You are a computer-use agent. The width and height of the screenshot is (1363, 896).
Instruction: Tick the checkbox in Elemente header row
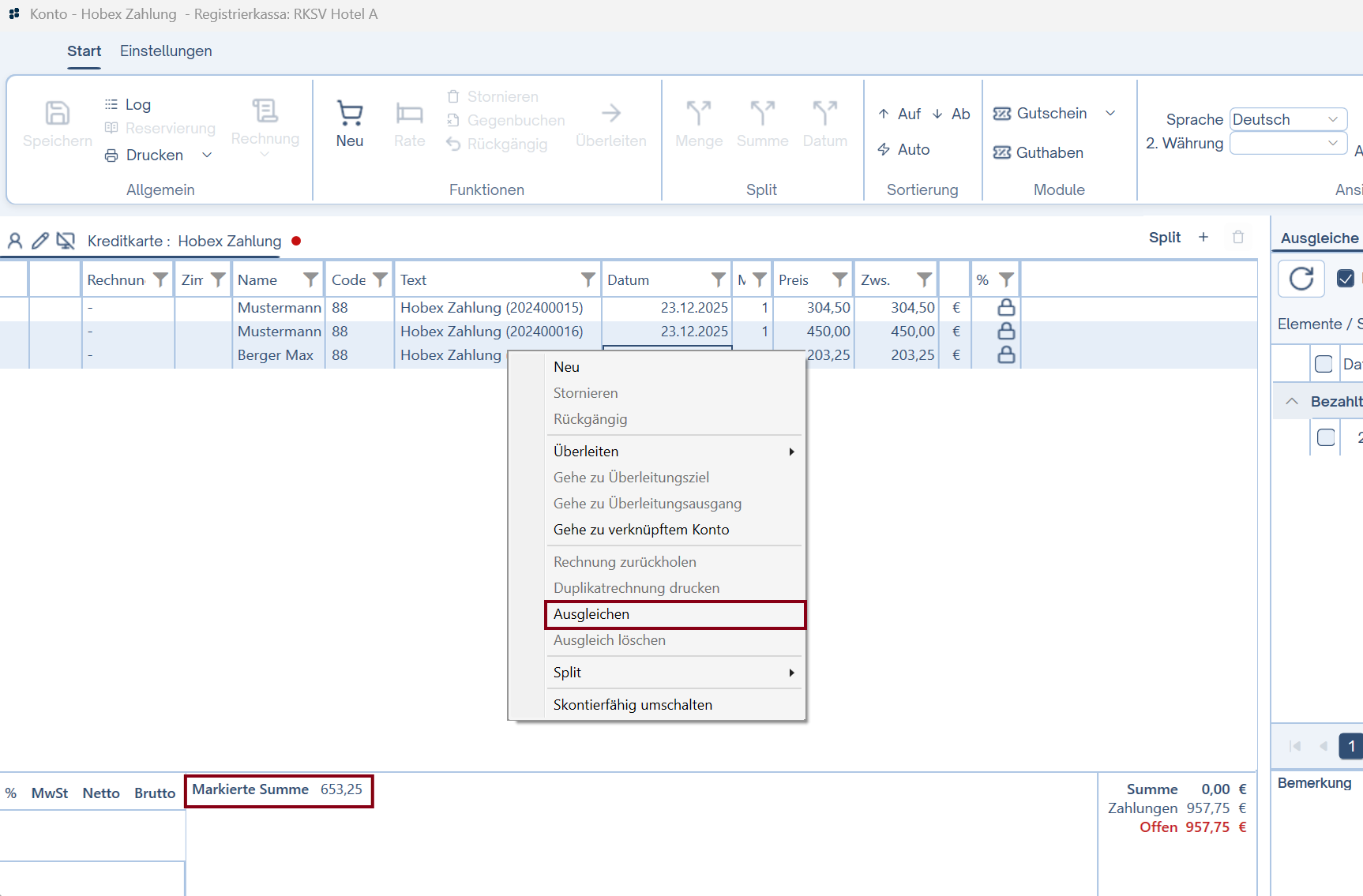[1324, 364]
